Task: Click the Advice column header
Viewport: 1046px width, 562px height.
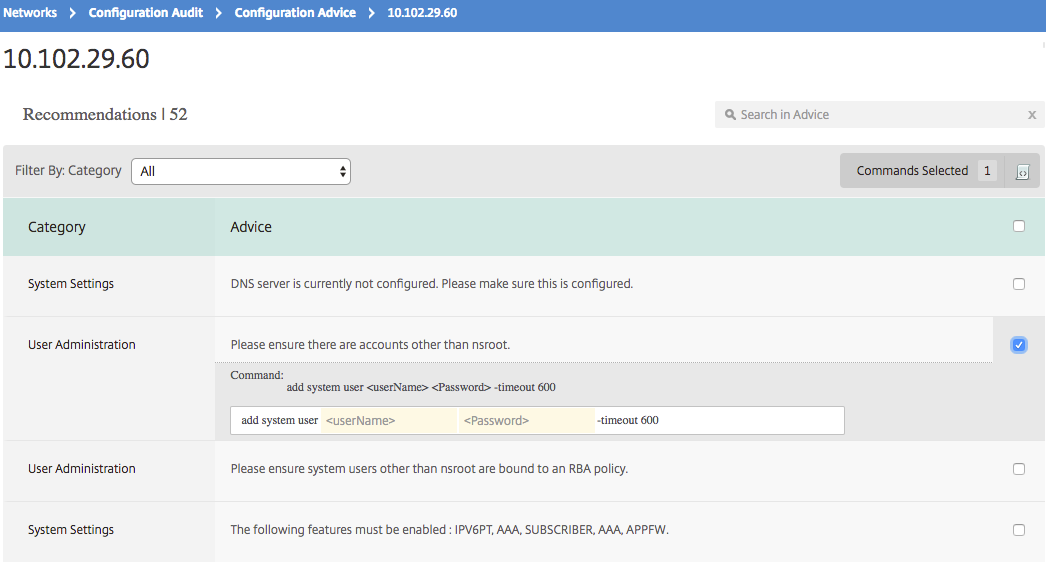Action: click(x=251, y=227)
